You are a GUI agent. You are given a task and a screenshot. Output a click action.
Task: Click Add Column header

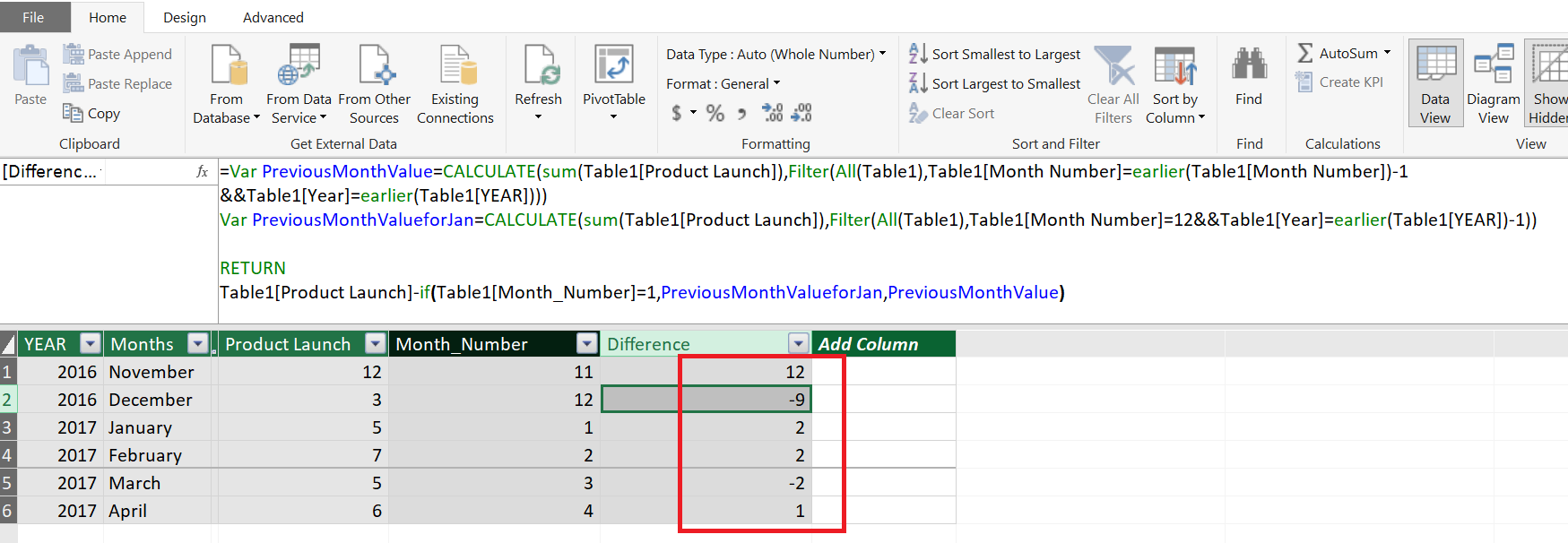pos(883,344)
